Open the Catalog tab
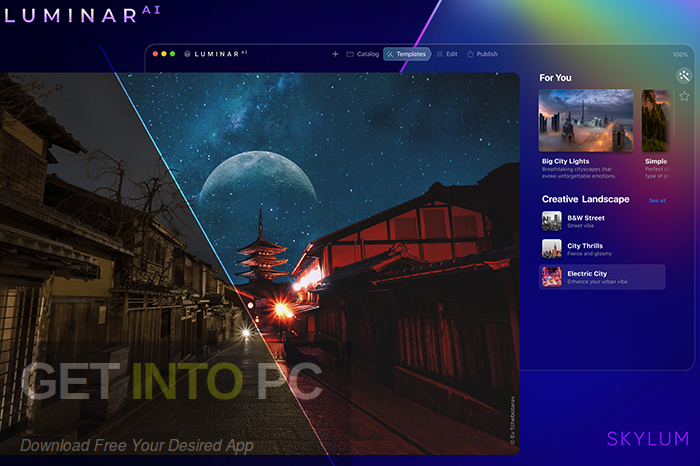This screenshot has height=466, width=700. click(362, 54)
